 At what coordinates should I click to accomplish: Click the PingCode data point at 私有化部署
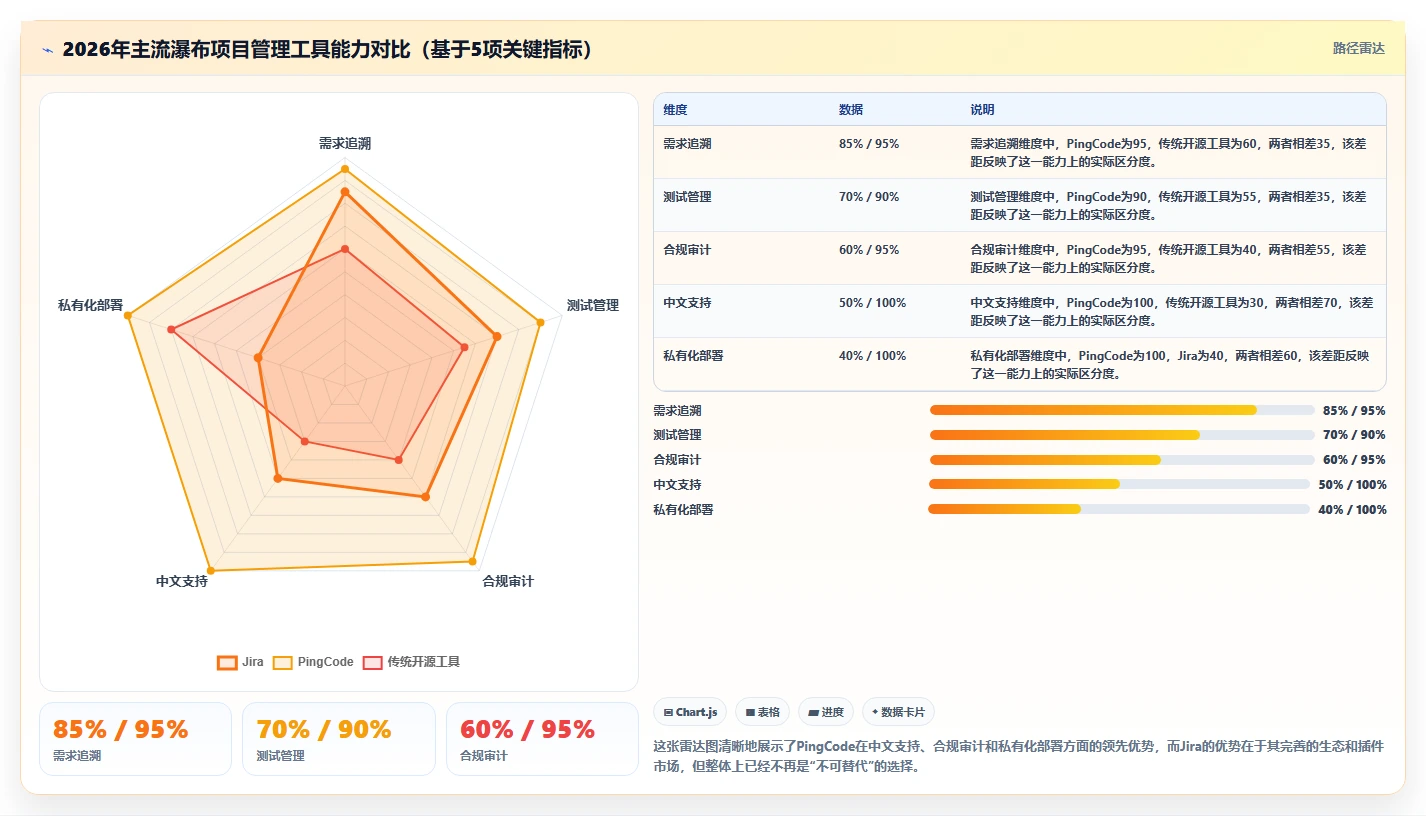[x=128, y=316]
